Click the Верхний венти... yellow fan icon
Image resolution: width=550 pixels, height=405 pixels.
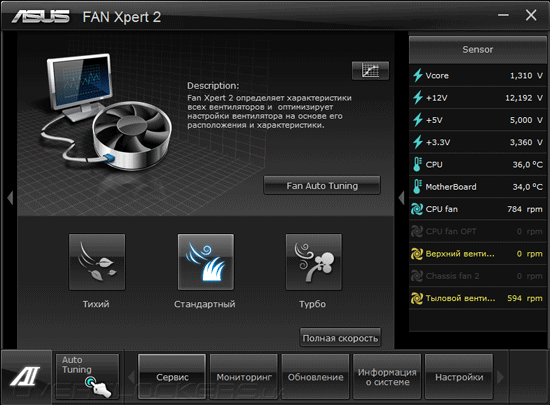point(417,254)
